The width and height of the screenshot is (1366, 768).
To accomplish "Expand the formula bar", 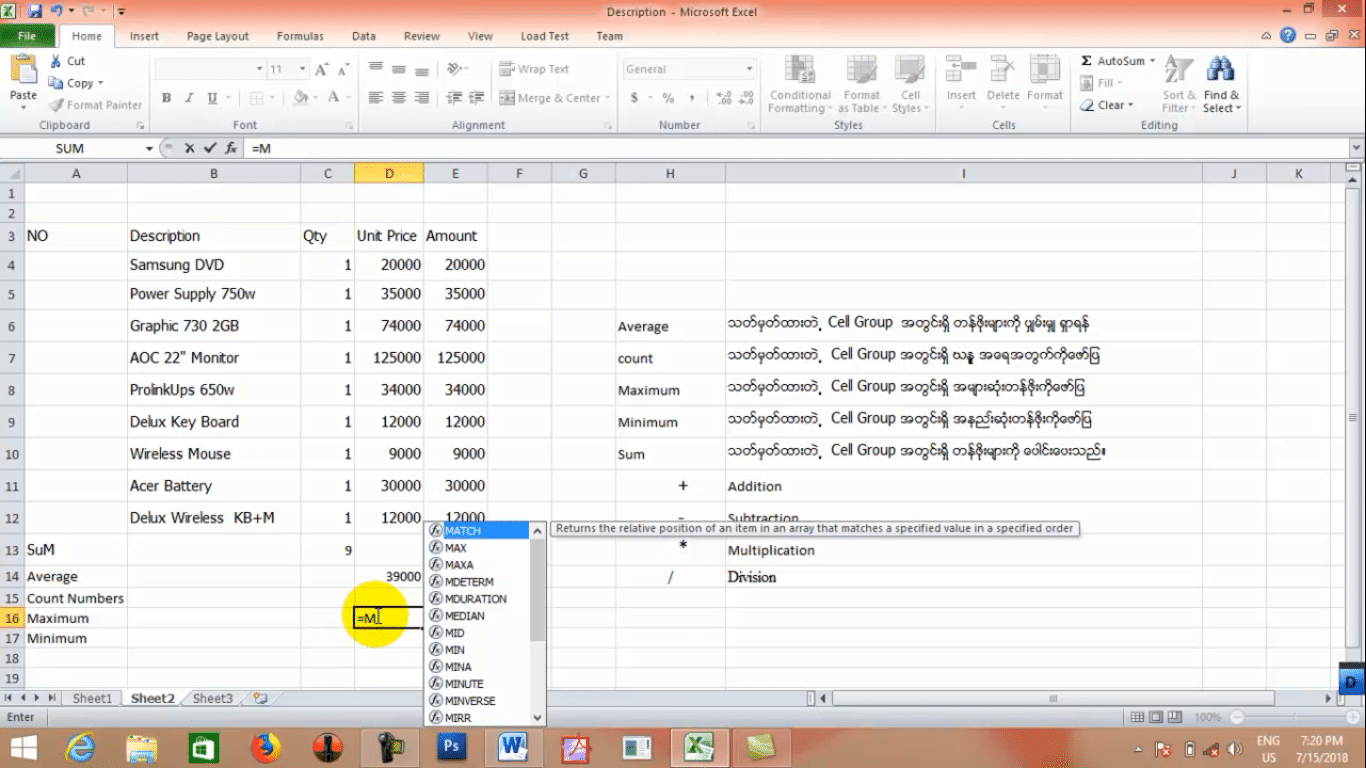I will point(1356,148).
